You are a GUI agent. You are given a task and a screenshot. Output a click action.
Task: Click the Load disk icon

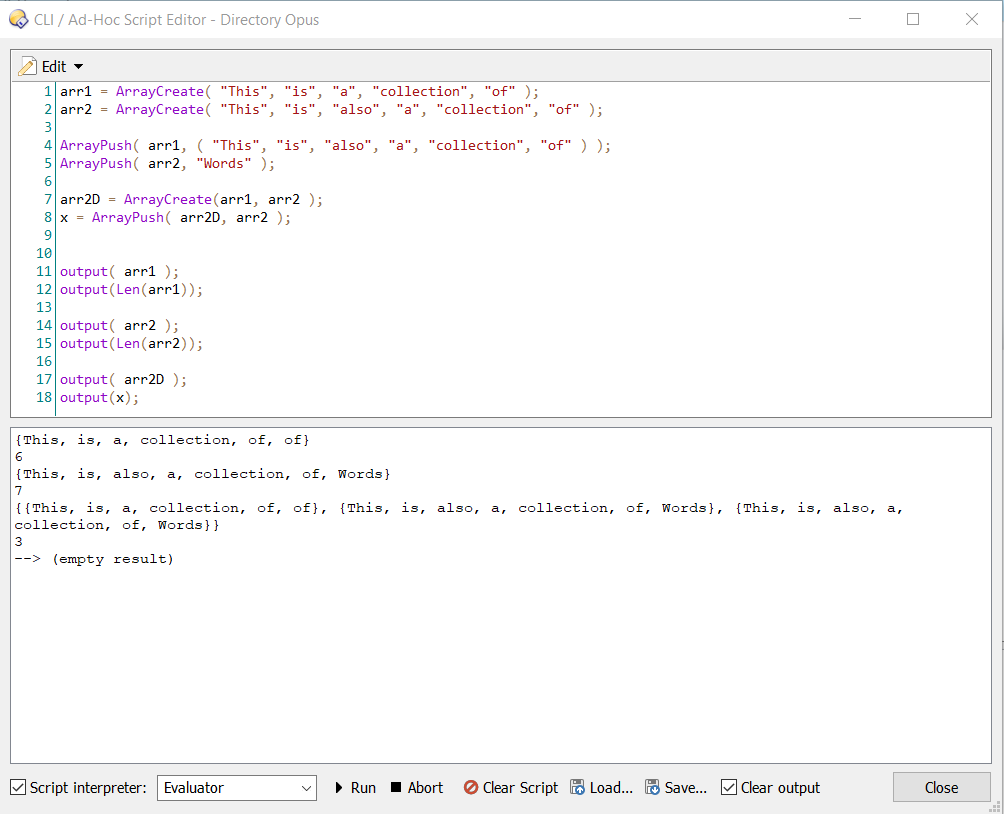577,787
